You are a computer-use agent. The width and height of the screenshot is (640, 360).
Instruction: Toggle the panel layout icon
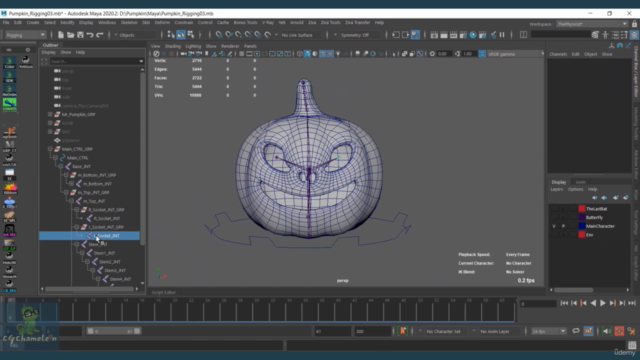523,35
